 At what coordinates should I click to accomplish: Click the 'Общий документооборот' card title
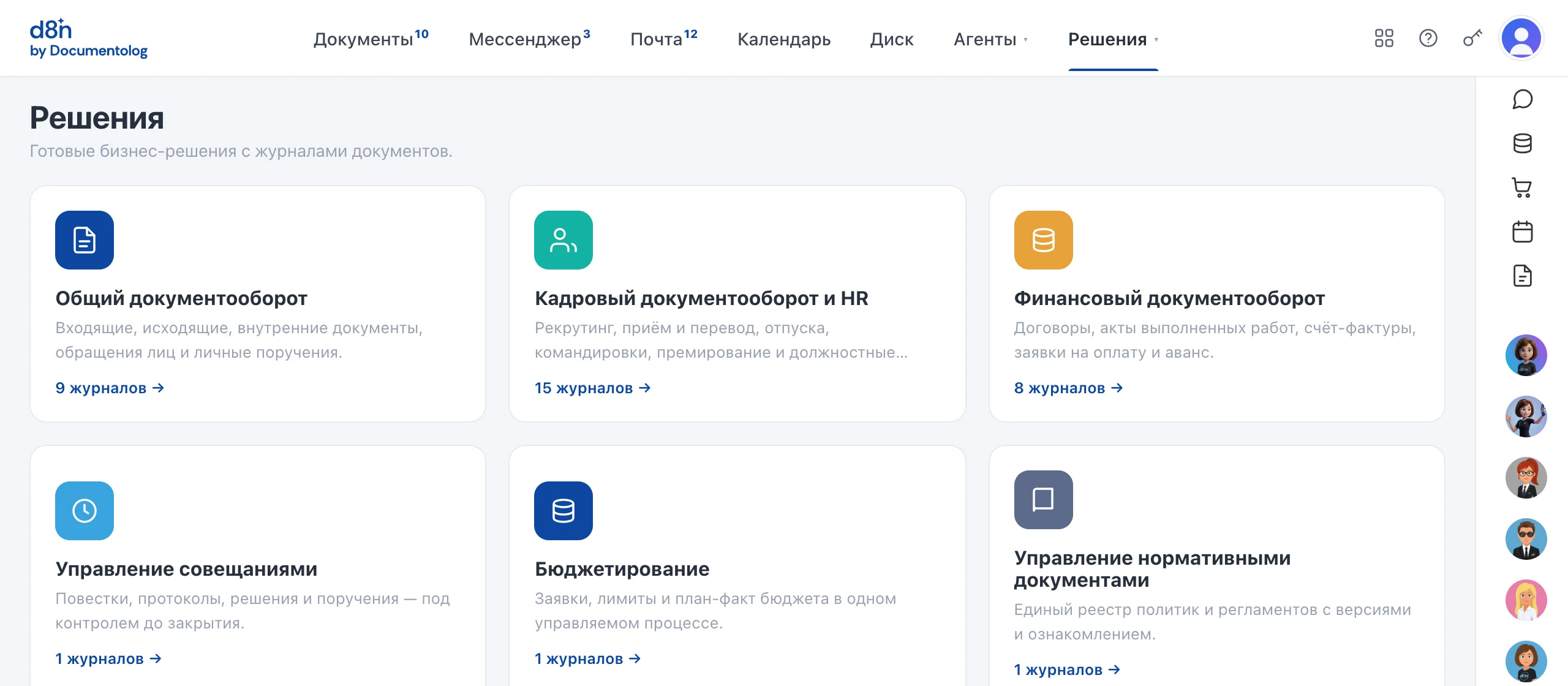[181, 298]
